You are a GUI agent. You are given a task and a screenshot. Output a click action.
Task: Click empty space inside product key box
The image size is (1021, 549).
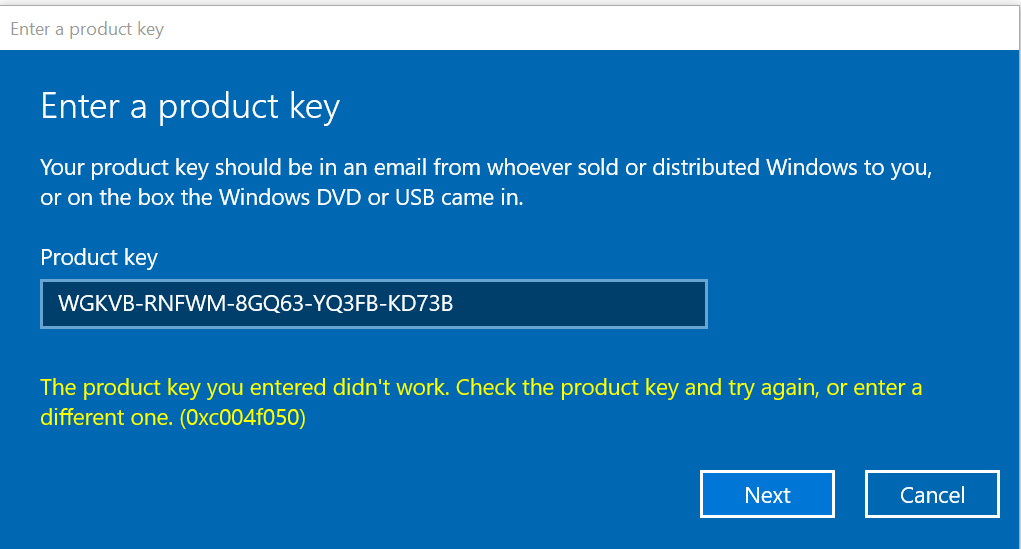580,304
